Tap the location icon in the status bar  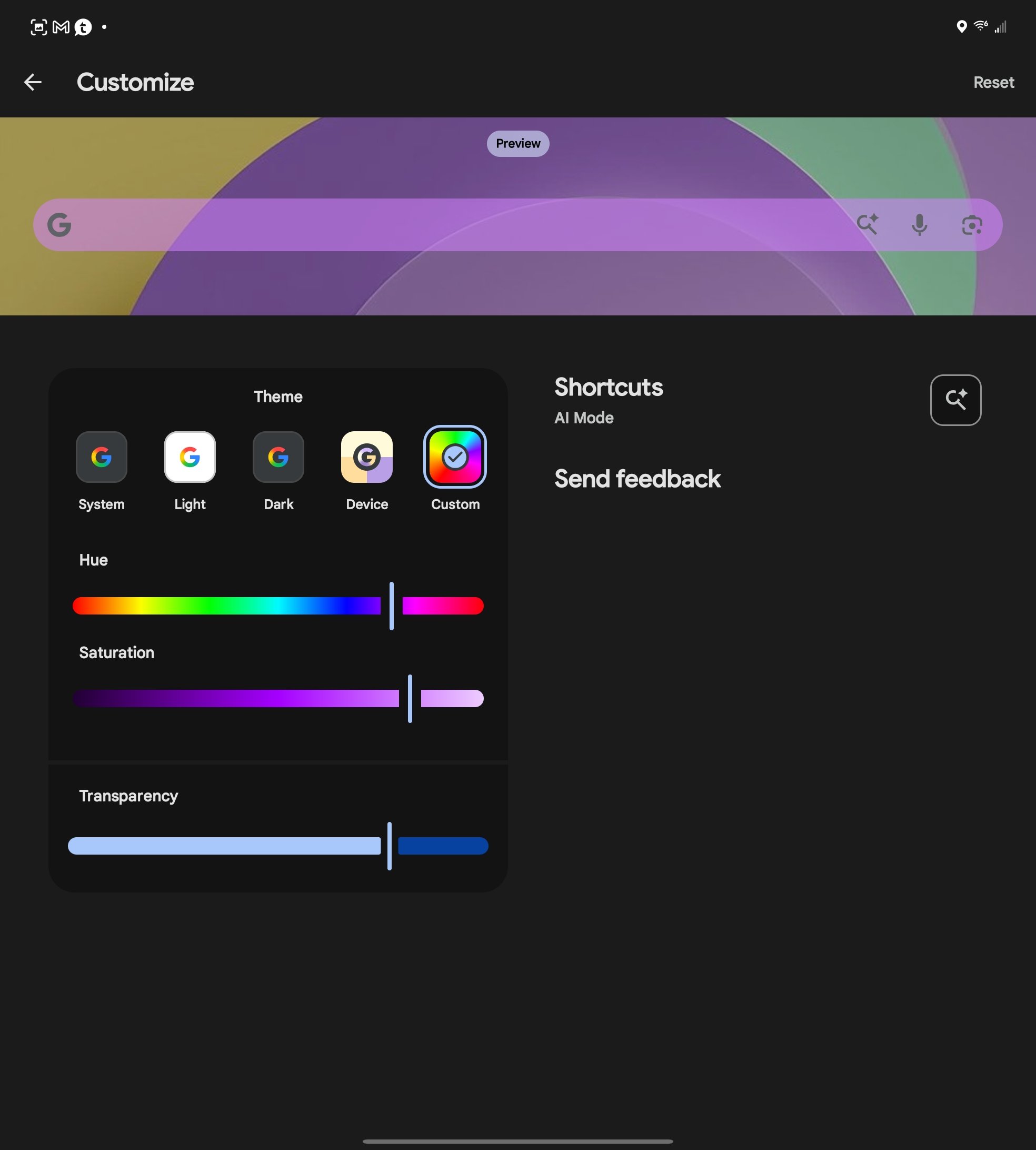pyautogui.click(x=961, y=27)
